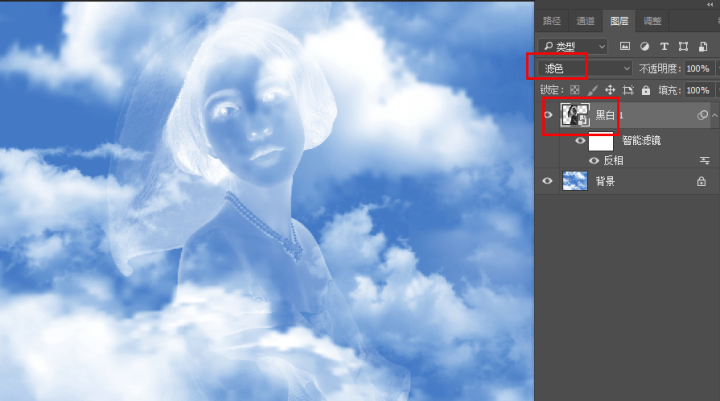The height and width of the screenshot is (401, 720).
Task: Switch to the 通道 tab
Action: click(x=586, y=20)
